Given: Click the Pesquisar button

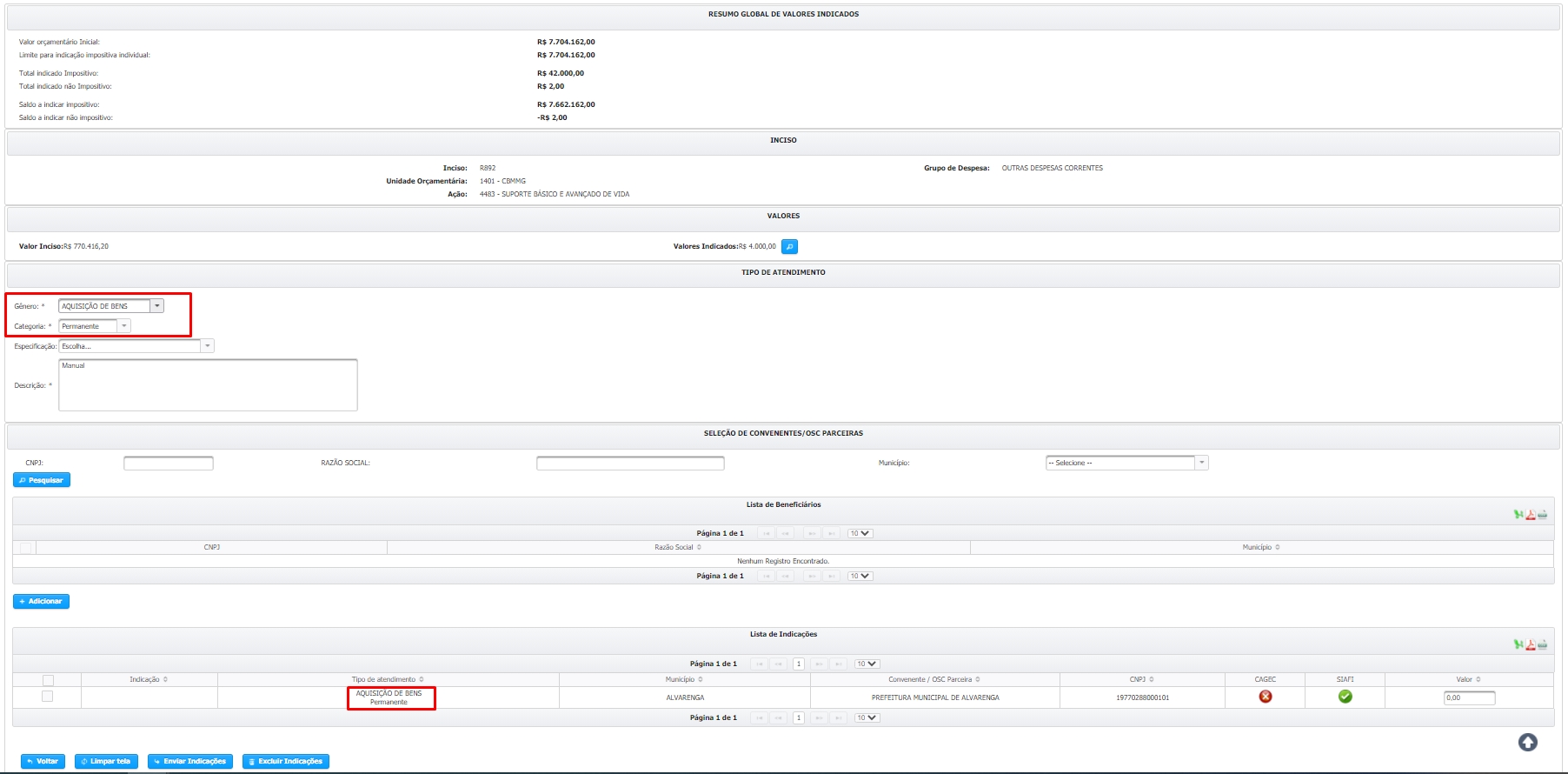Looking at the screenshot, I should coord(42,480).
